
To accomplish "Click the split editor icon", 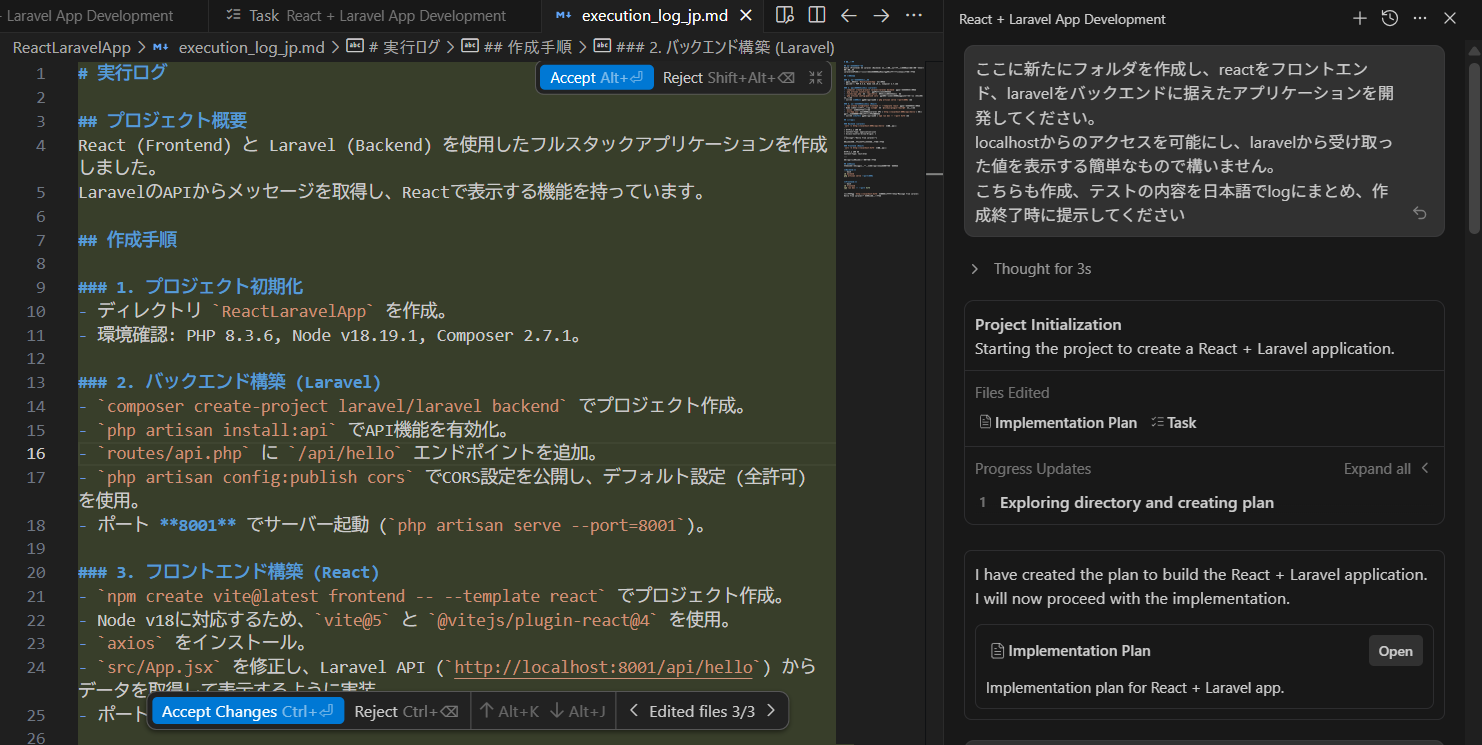I will [x=817, y=15].
